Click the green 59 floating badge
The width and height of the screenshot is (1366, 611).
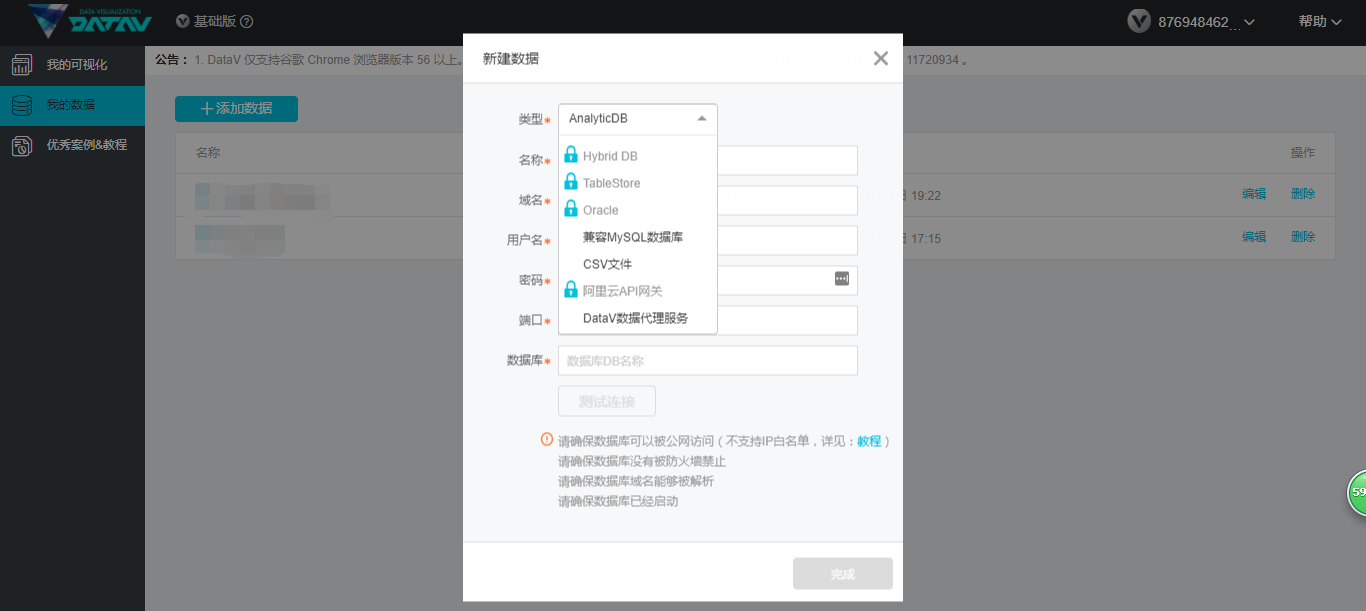coord(1357,493)
